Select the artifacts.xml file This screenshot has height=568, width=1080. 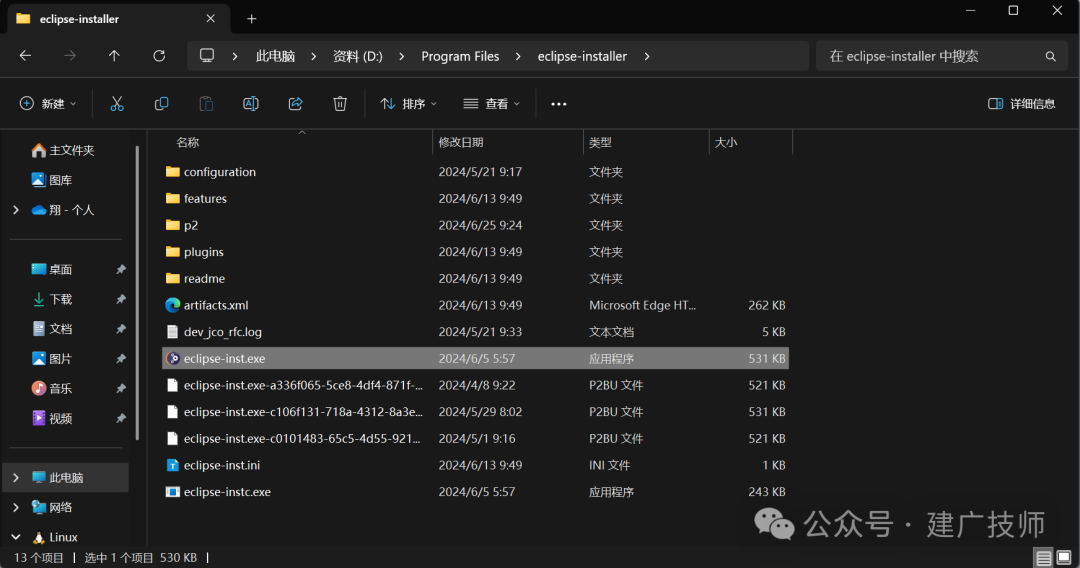(475, 305)
